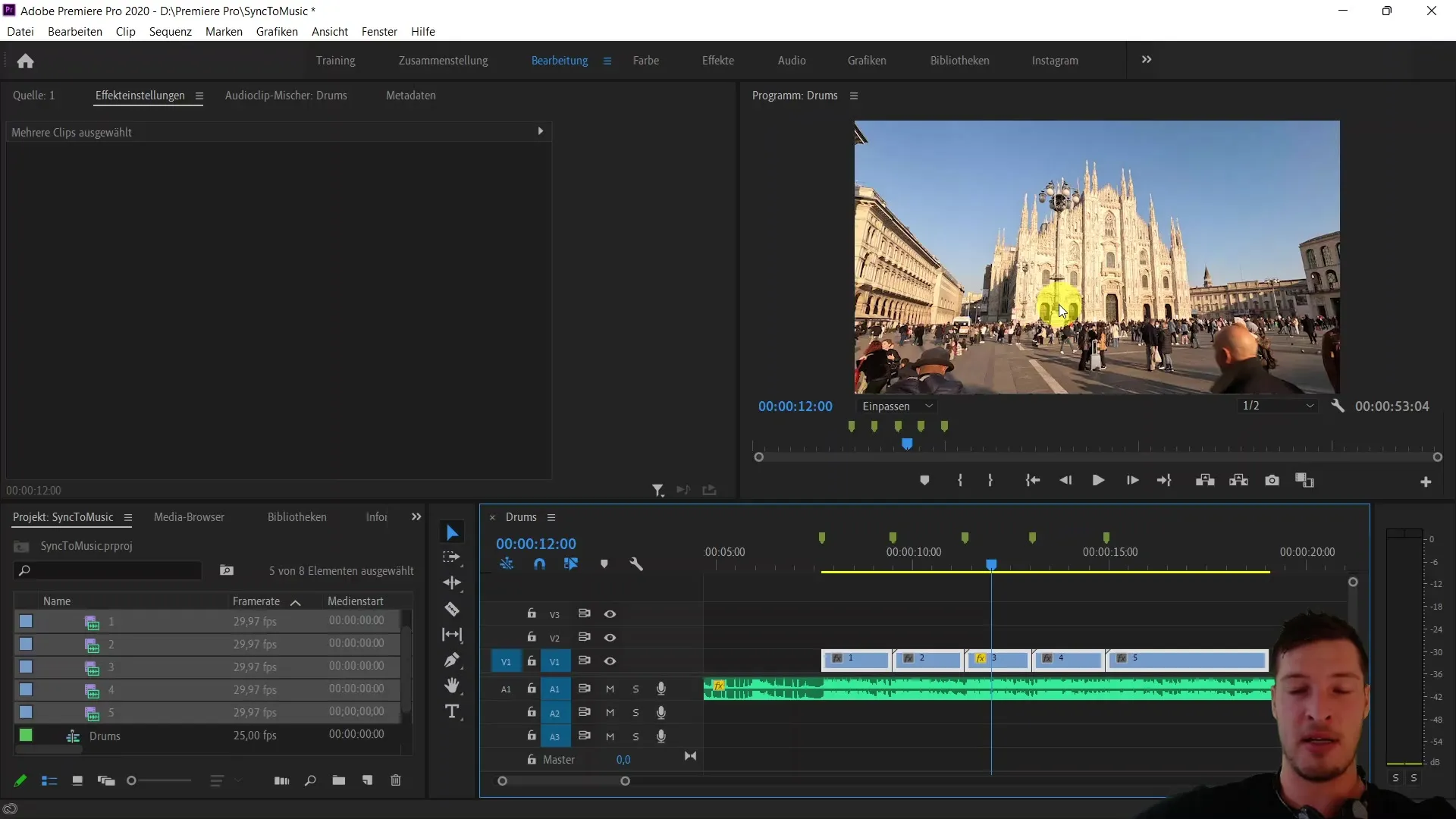Open Comparison View button
Screen dimensions: 1456x819
tap(1304, 481)
